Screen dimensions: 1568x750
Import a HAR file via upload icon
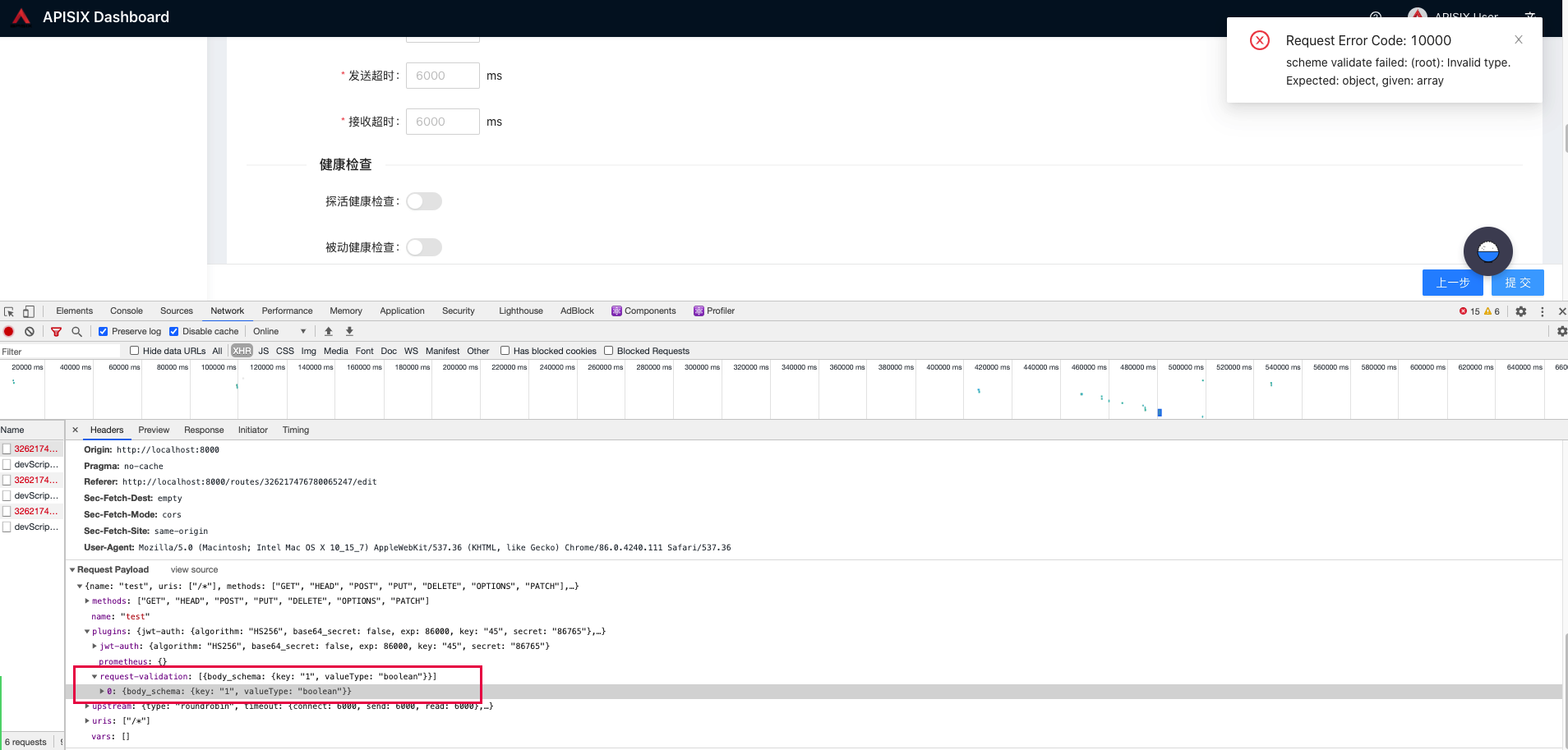click(x=328, y=331)
